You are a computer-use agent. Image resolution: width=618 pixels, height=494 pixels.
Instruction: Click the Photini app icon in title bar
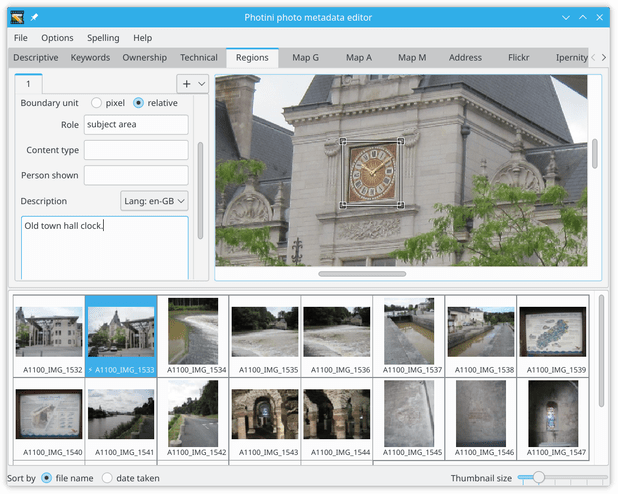coord(17,17)
